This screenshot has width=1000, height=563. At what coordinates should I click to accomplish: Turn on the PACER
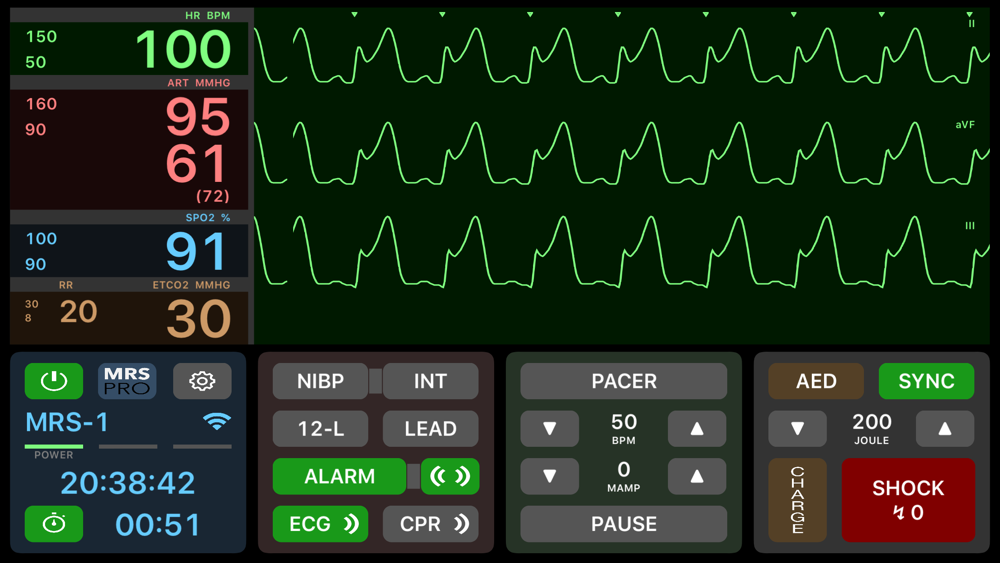624,381
